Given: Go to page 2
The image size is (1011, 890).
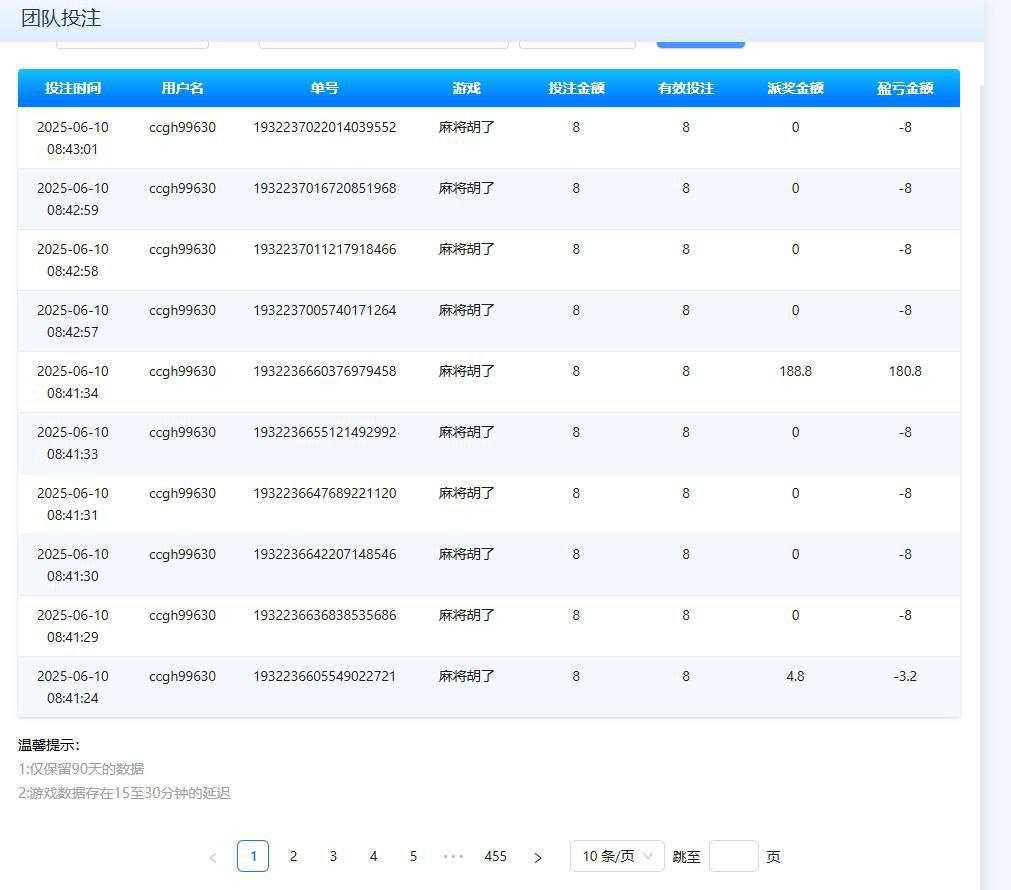Looking at the screenshot, I should (x=293, y=856).
